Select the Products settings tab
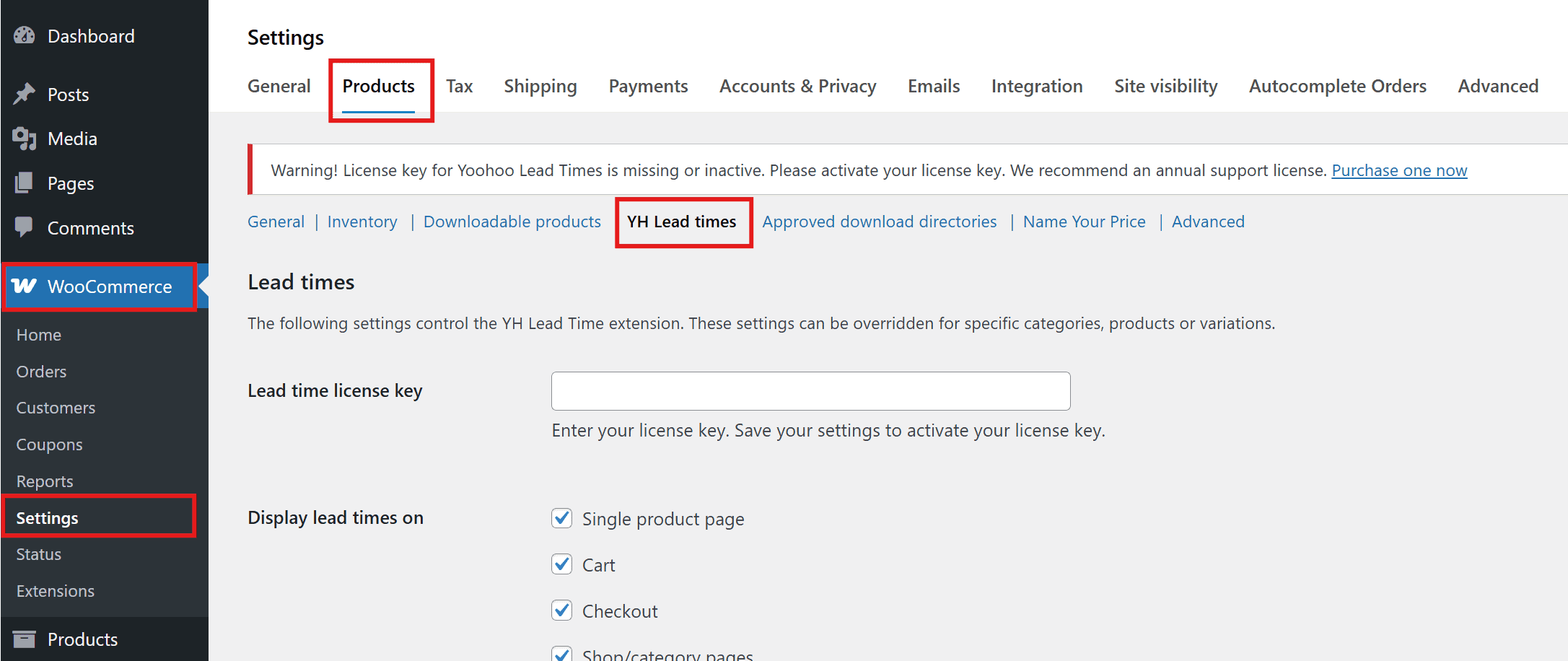This screenshot has height=661, width=1568. (379, 86)
